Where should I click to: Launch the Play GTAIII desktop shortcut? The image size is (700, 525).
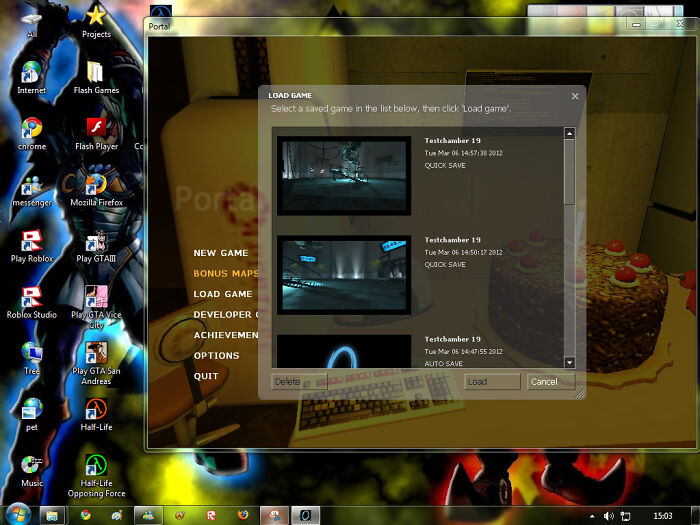click(96, 246)
